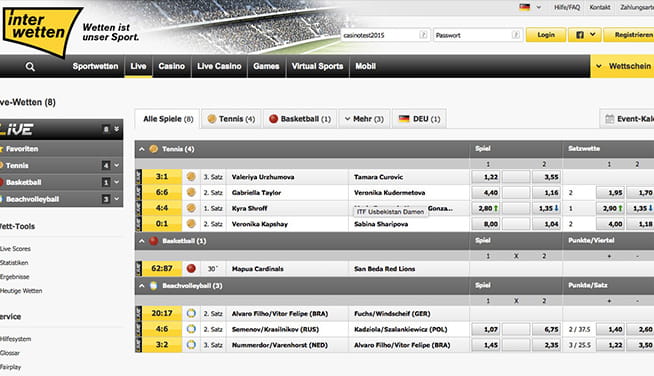Open Heutige Wetten link
The height and width of the screenshot is (376, 654).
[21, 291]
